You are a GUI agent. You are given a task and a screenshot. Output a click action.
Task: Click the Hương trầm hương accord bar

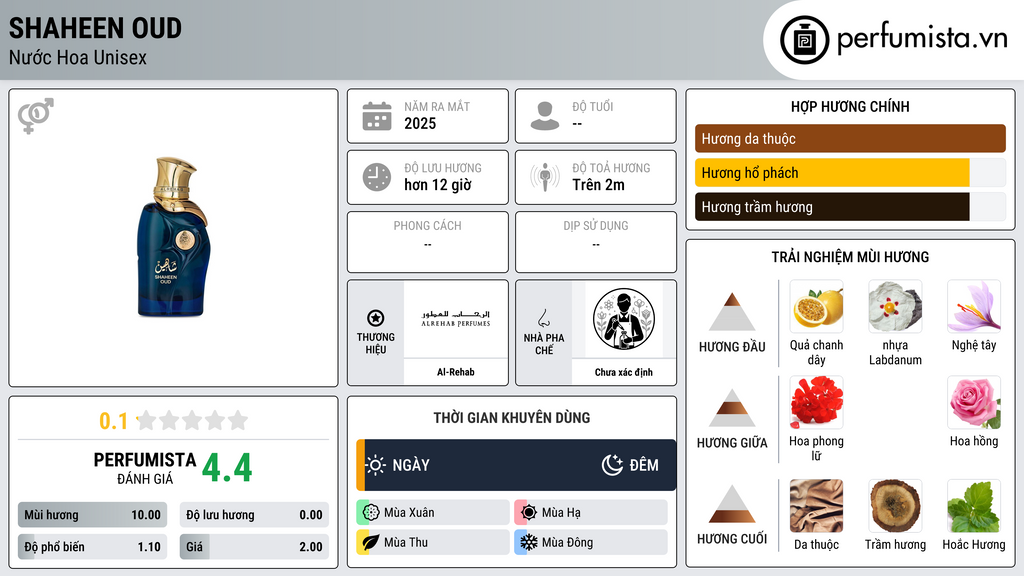coord(850,207)
